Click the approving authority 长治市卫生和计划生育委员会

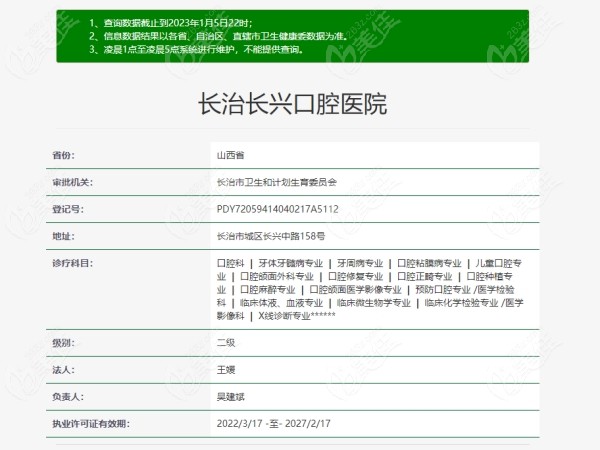pyautogui.click(x=277, y=183)
